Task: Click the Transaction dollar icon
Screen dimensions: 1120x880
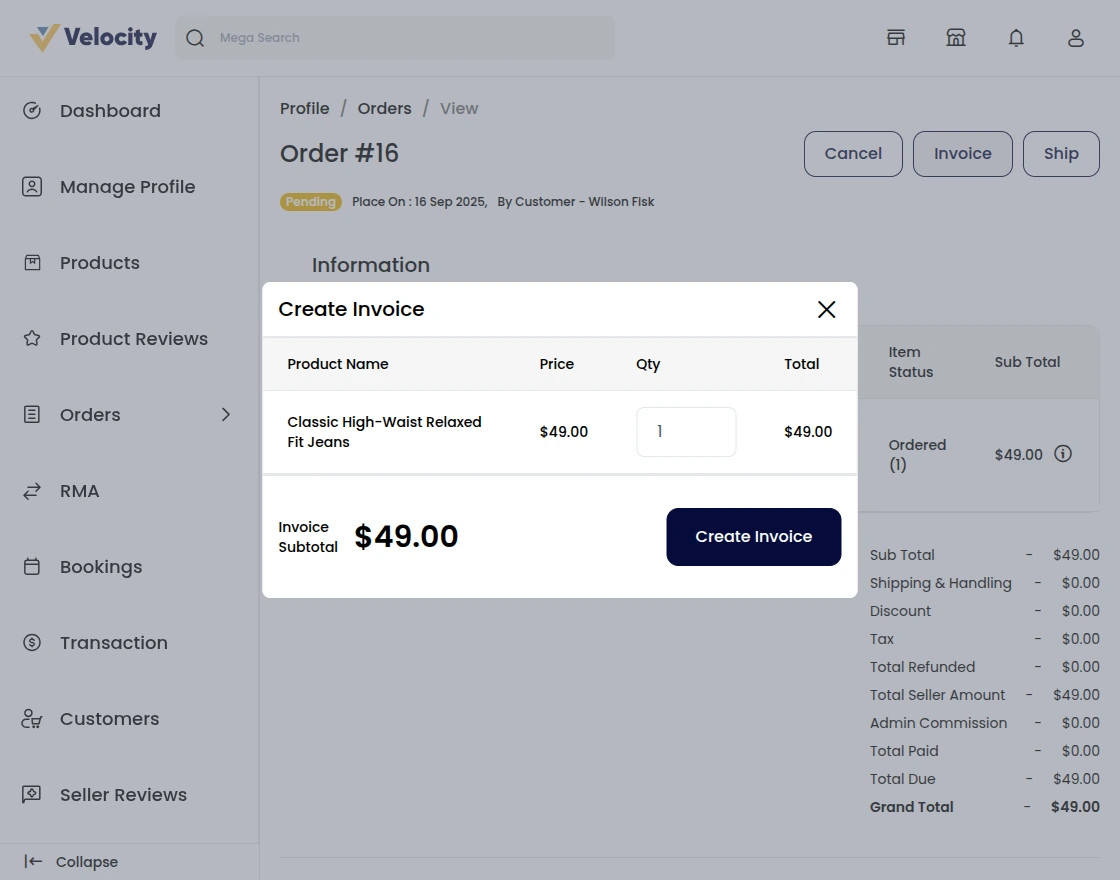Action: click(x=30, y=642)
